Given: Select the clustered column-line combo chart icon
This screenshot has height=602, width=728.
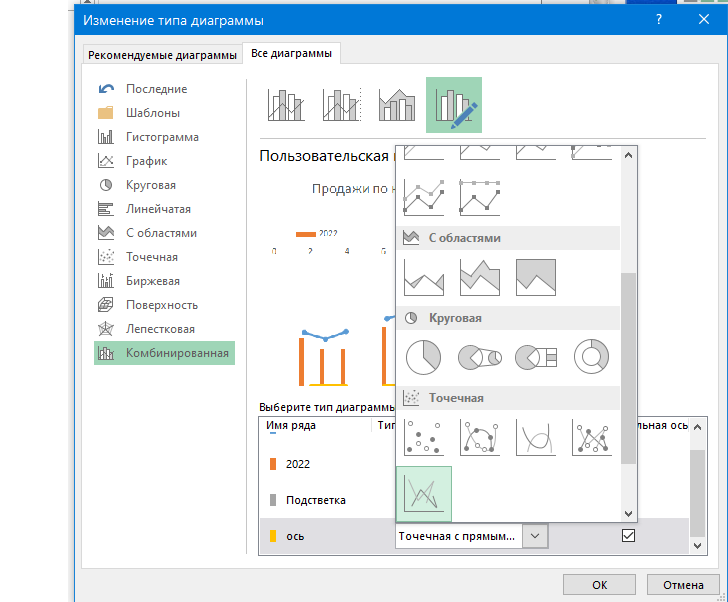Looking at the screenshot, I should click(x=285, y=104).
